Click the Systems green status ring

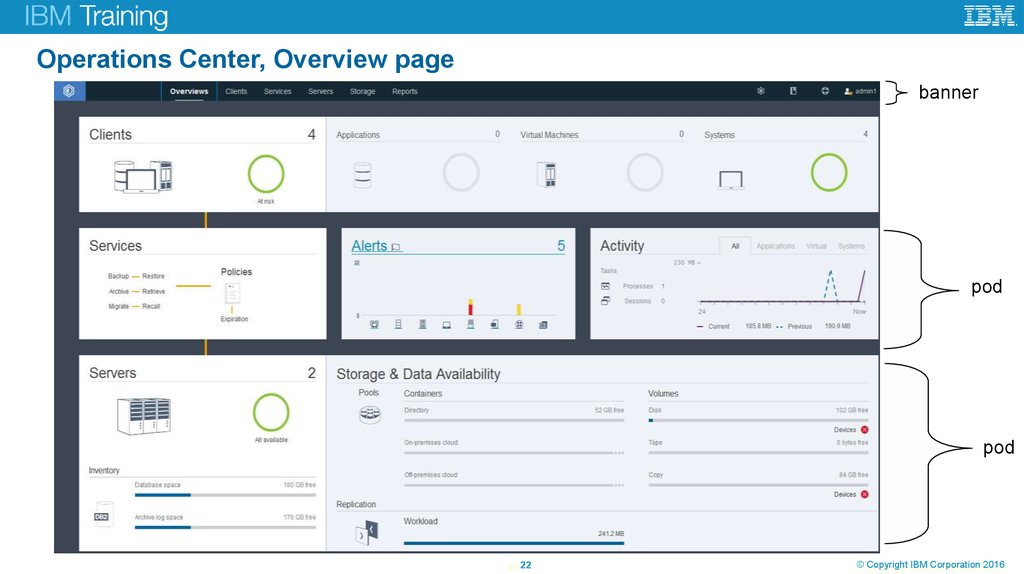(829, 172)
